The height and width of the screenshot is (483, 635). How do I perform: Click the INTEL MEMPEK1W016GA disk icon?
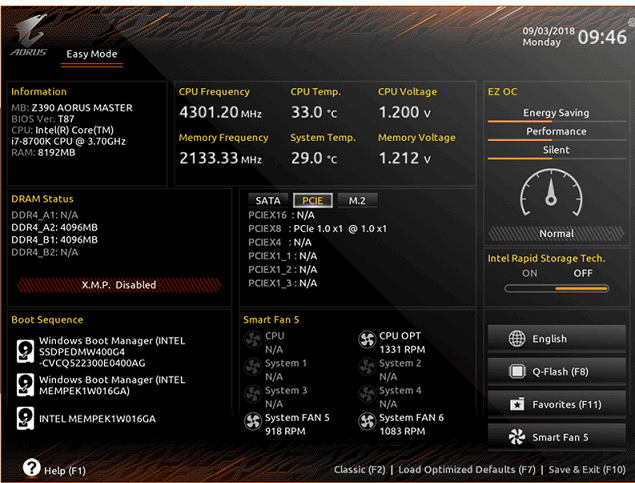click(x=25, y=418)
